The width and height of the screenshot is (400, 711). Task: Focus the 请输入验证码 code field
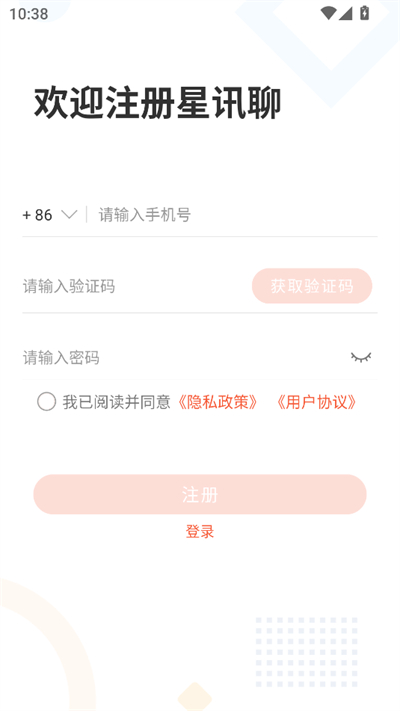(x=134, y=286)
